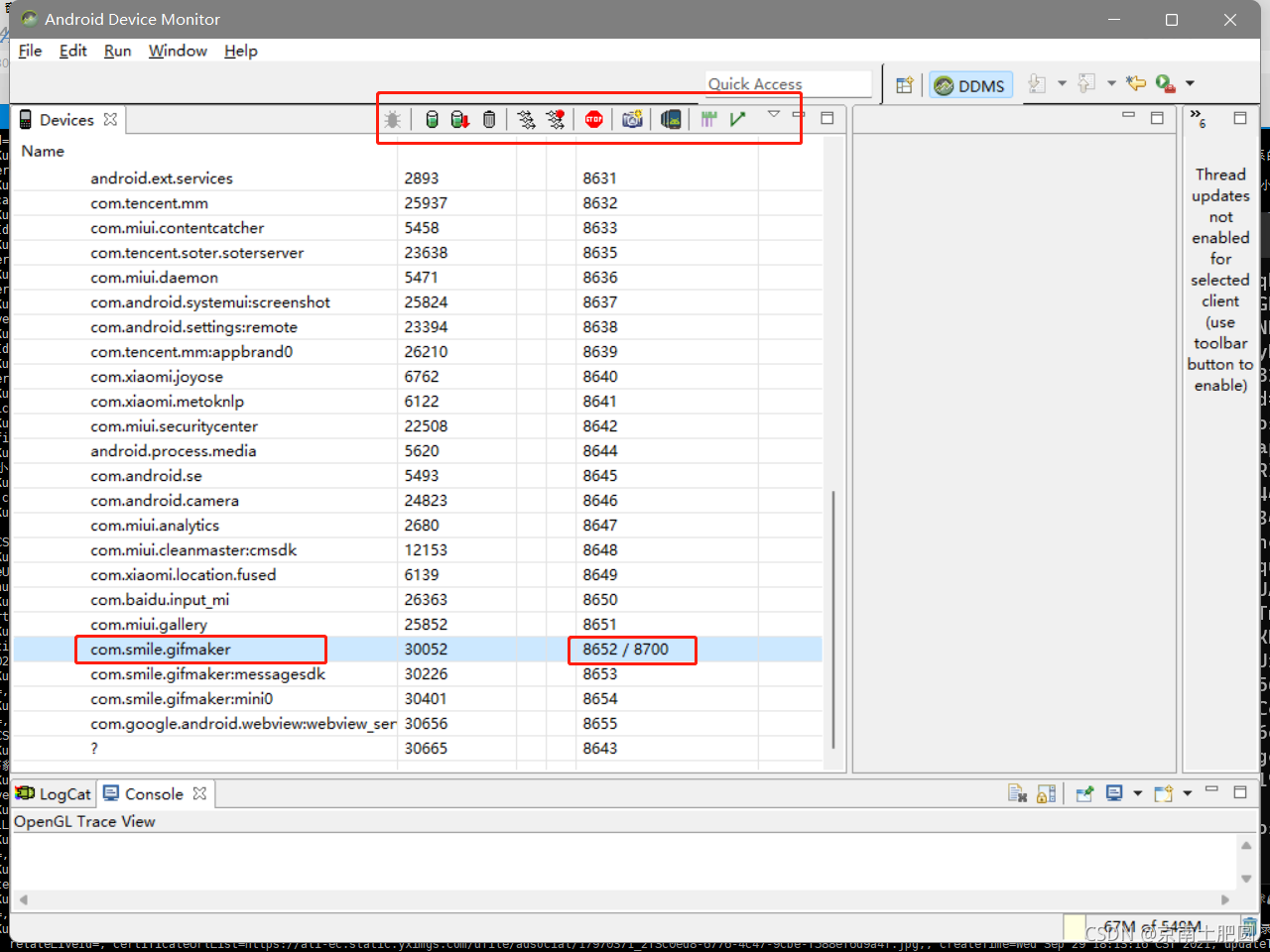
Task: Click Dump View Hierarchy for UI Automator icon
Action: pyautogui.click(x=672, y=120)
